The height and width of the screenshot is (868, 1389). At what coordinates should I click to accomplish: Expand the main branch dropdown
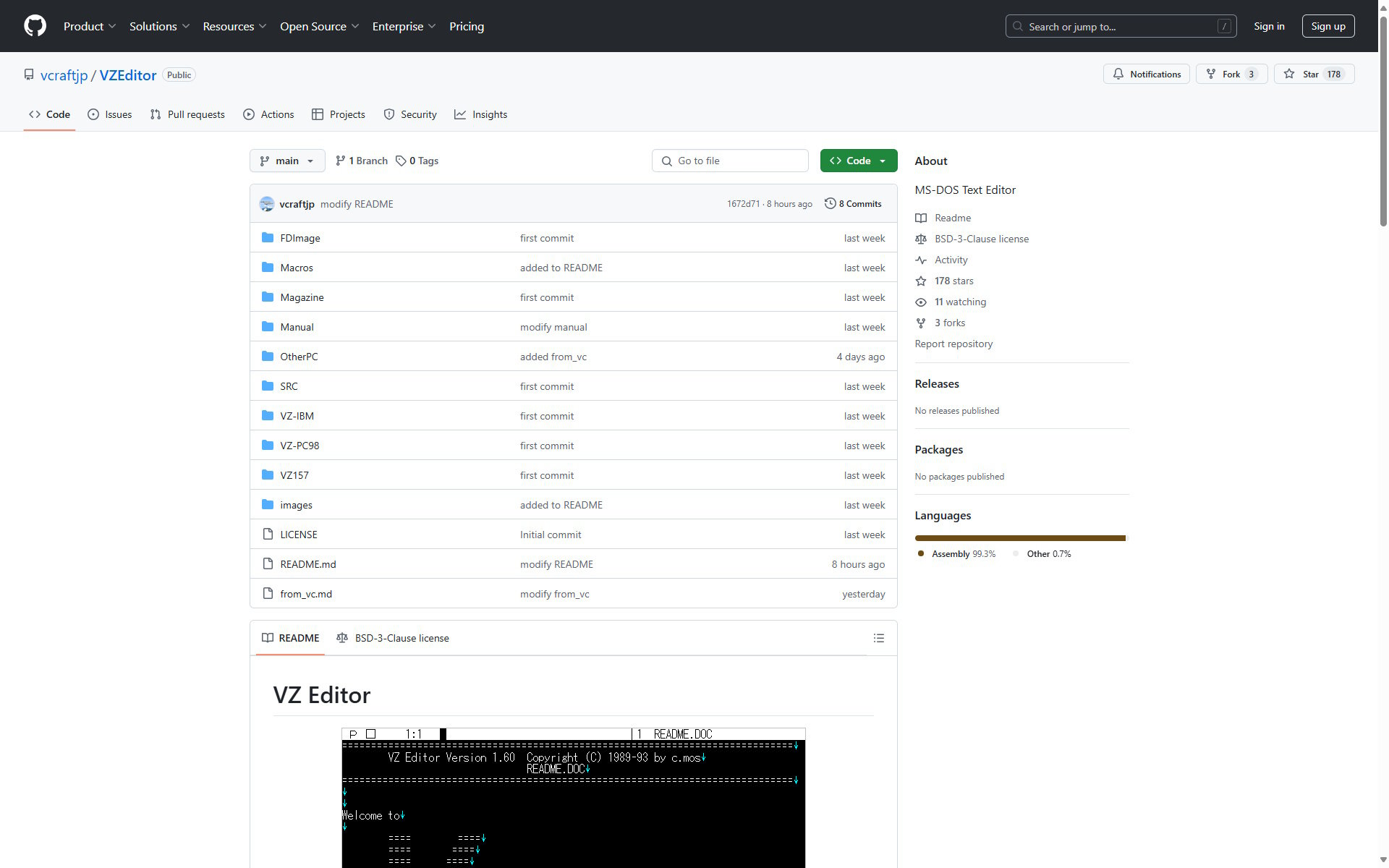(287, 161)
